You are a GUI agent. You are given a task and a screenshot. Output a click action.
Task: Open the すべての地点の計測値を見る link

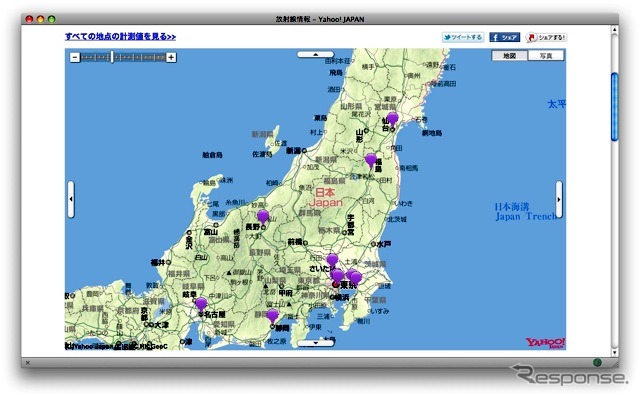click(x=120, y=37)
